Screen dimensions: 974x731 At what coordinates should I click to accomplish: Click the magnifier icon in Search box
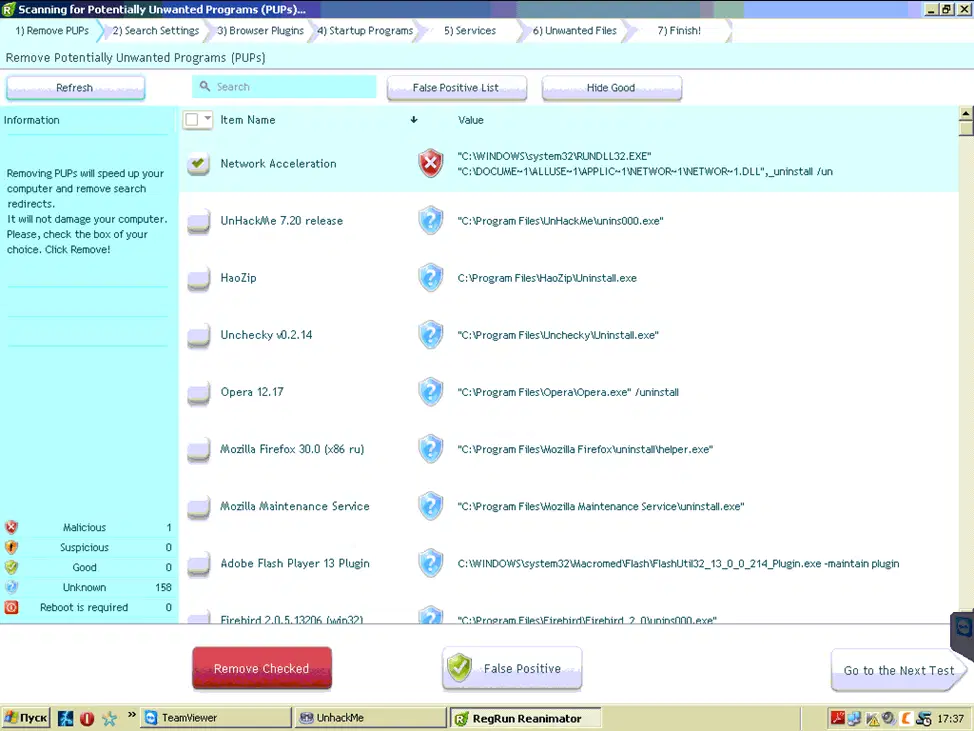[x=204, y=86]
